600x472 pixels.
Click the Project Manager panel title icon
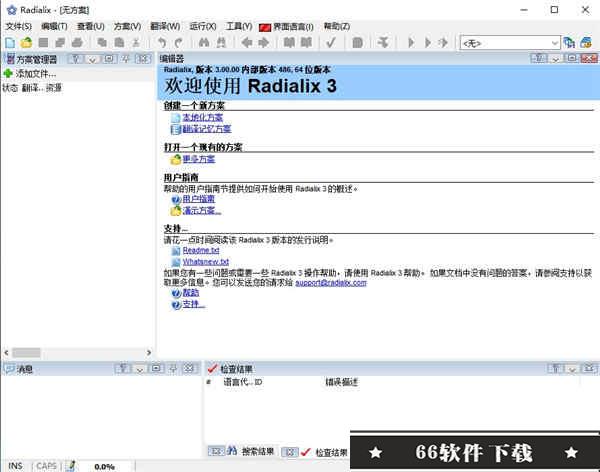click(10, 59)
